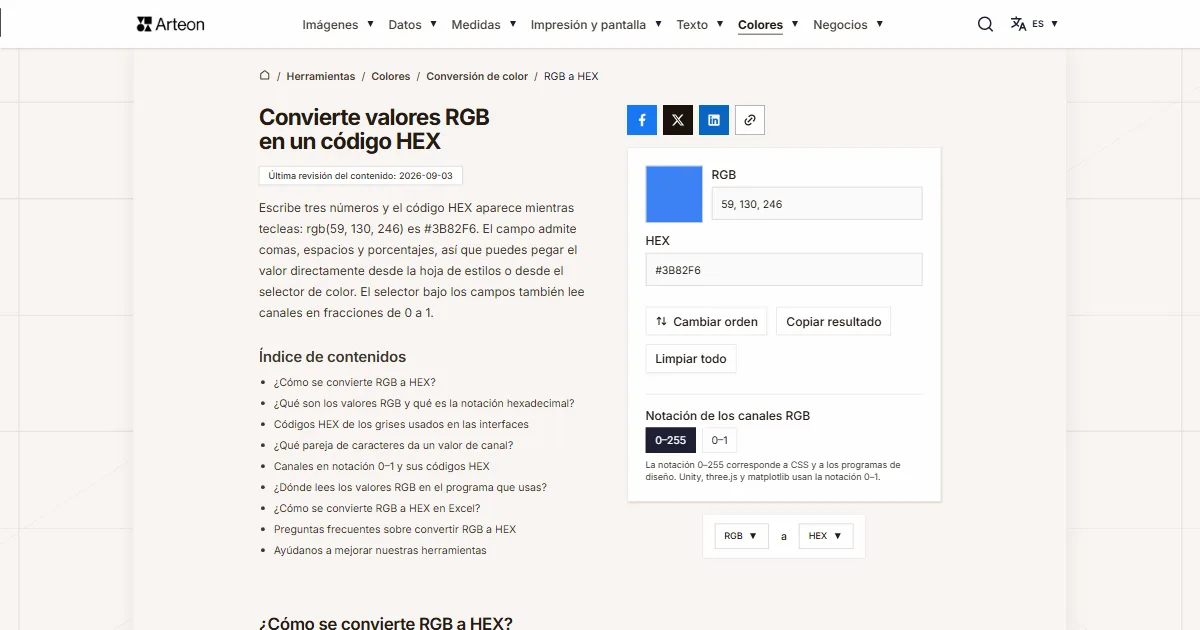Click Limpiar todo button
The height and width of the screenshot is (630, 1200).
[x=691, y=359]
